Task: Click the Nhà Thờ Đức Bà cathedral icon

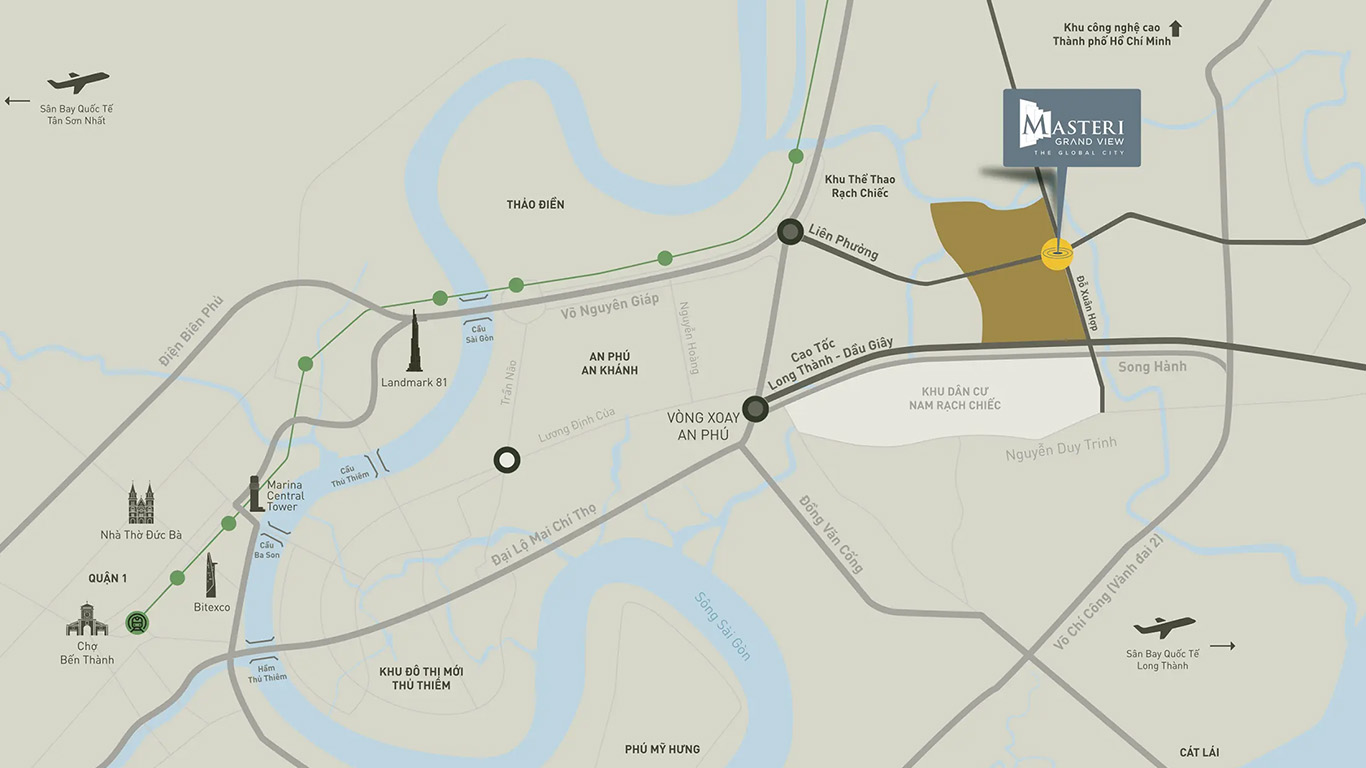Action: click(x=141, y=503)
